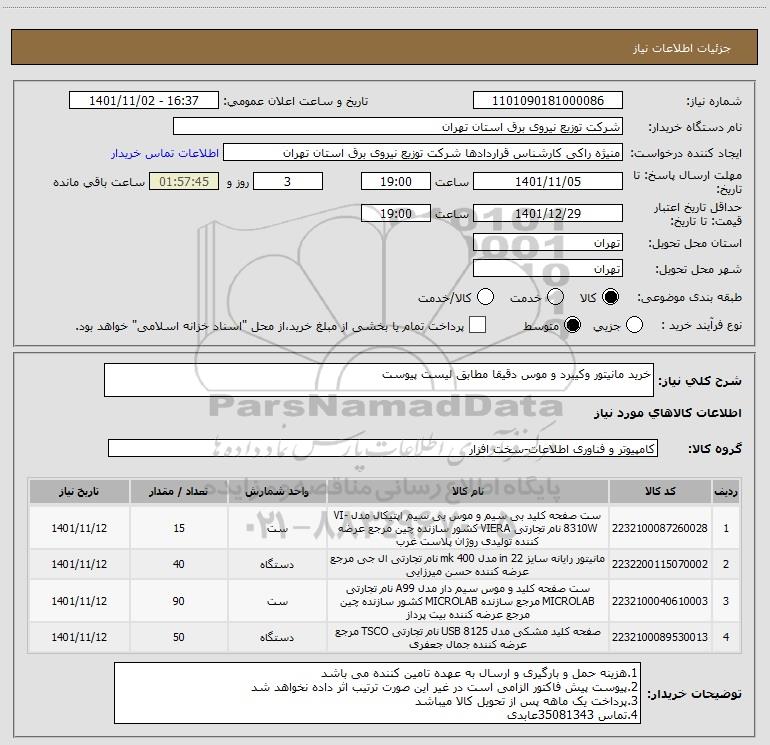Click unit ست in the MICROLAB row
The height and width of the screenshot is (745, 770).
point(277,602)
